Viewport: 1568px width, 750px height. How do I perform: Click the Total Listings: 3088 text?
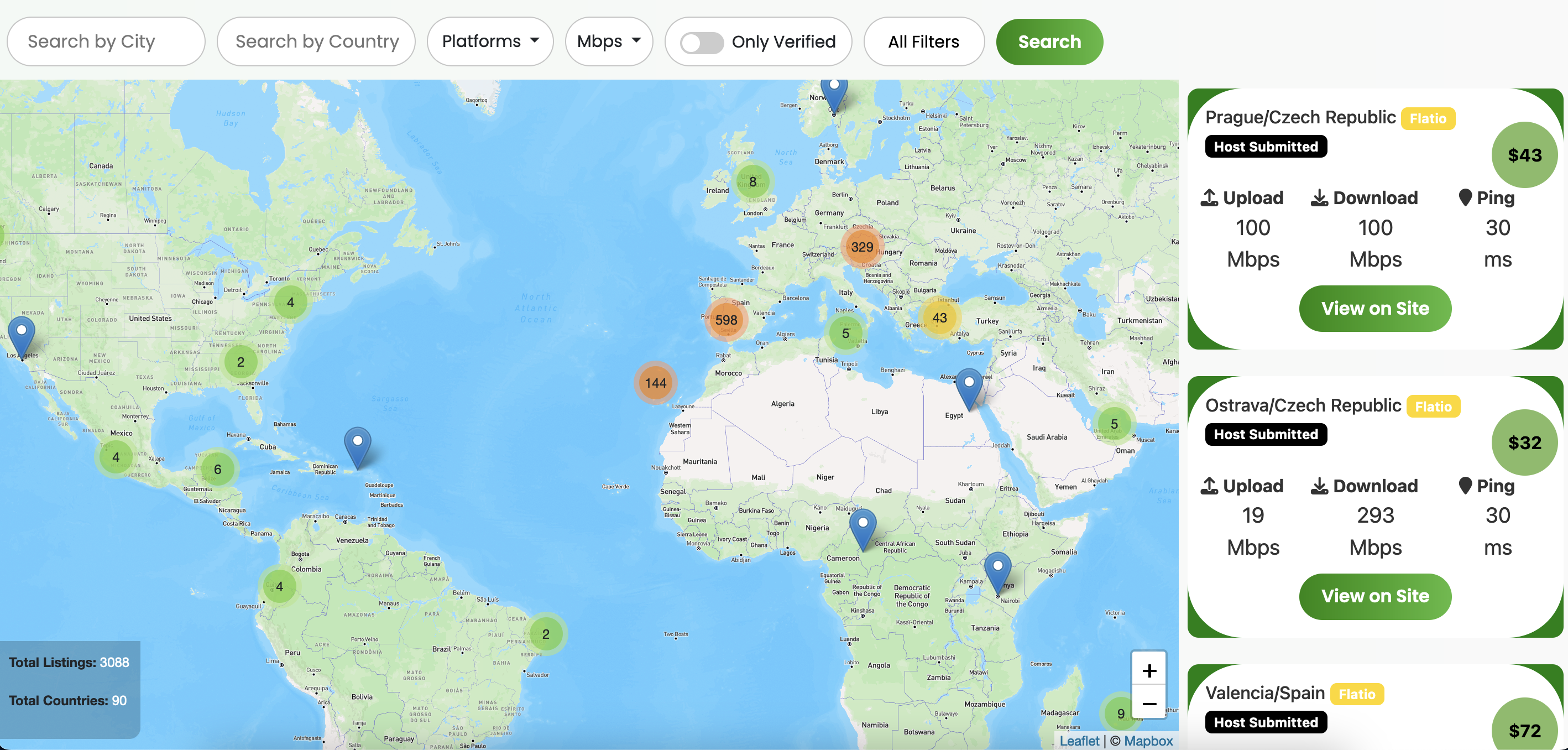[69, 663]
